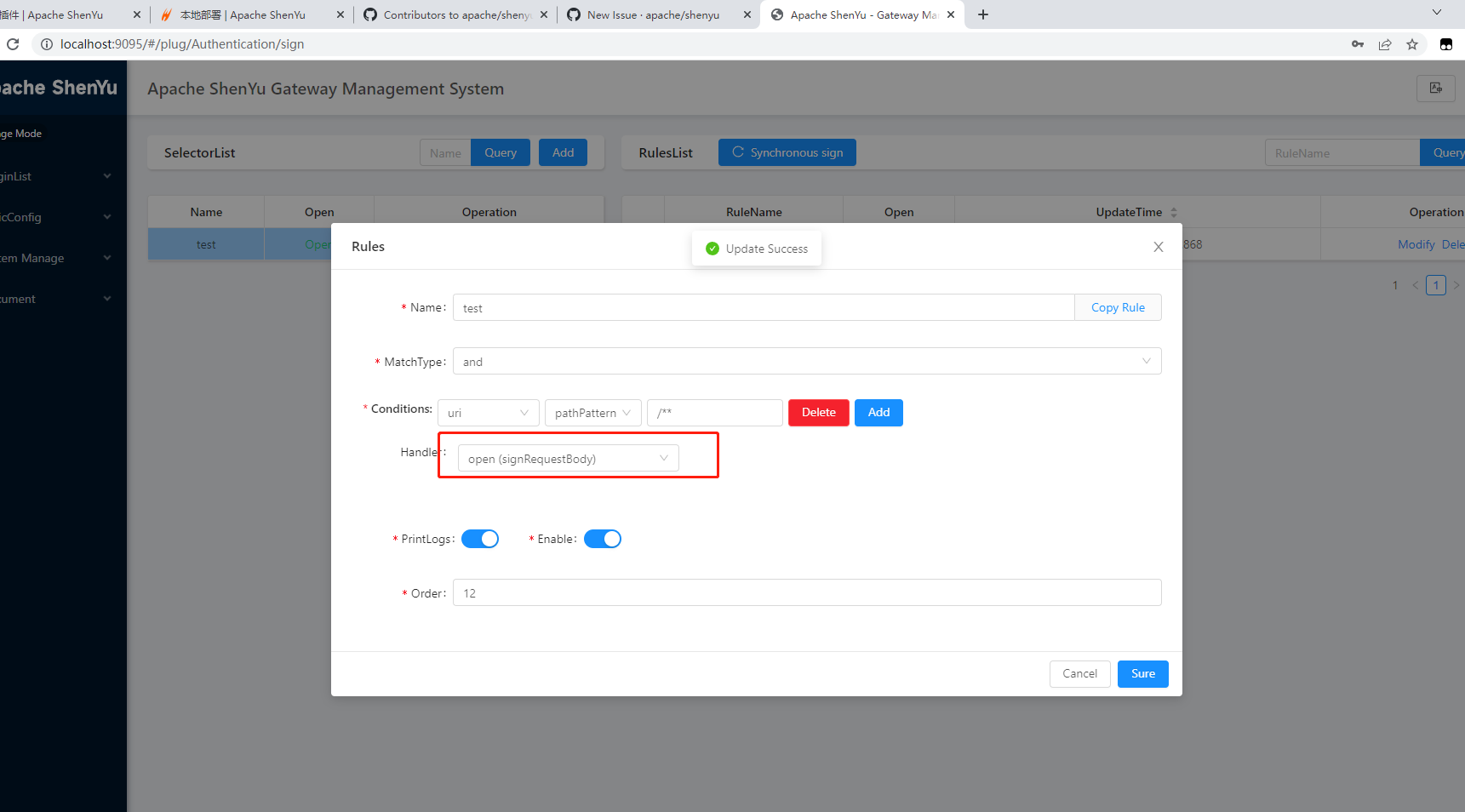Reload the page with browser refresh icon

coord(13,44)
